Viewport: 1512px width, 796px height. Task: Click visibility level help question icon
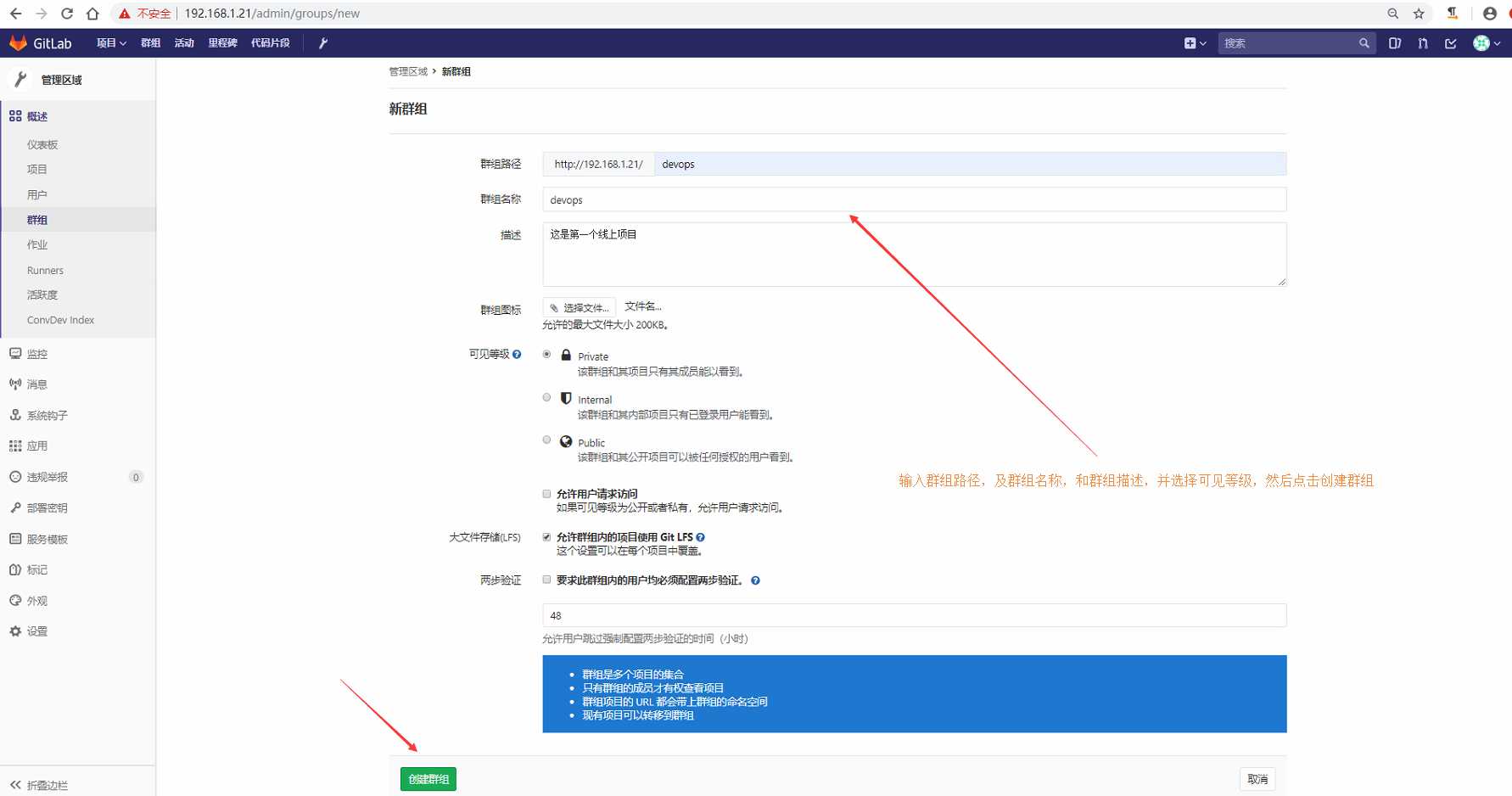(x=517, y=354)
